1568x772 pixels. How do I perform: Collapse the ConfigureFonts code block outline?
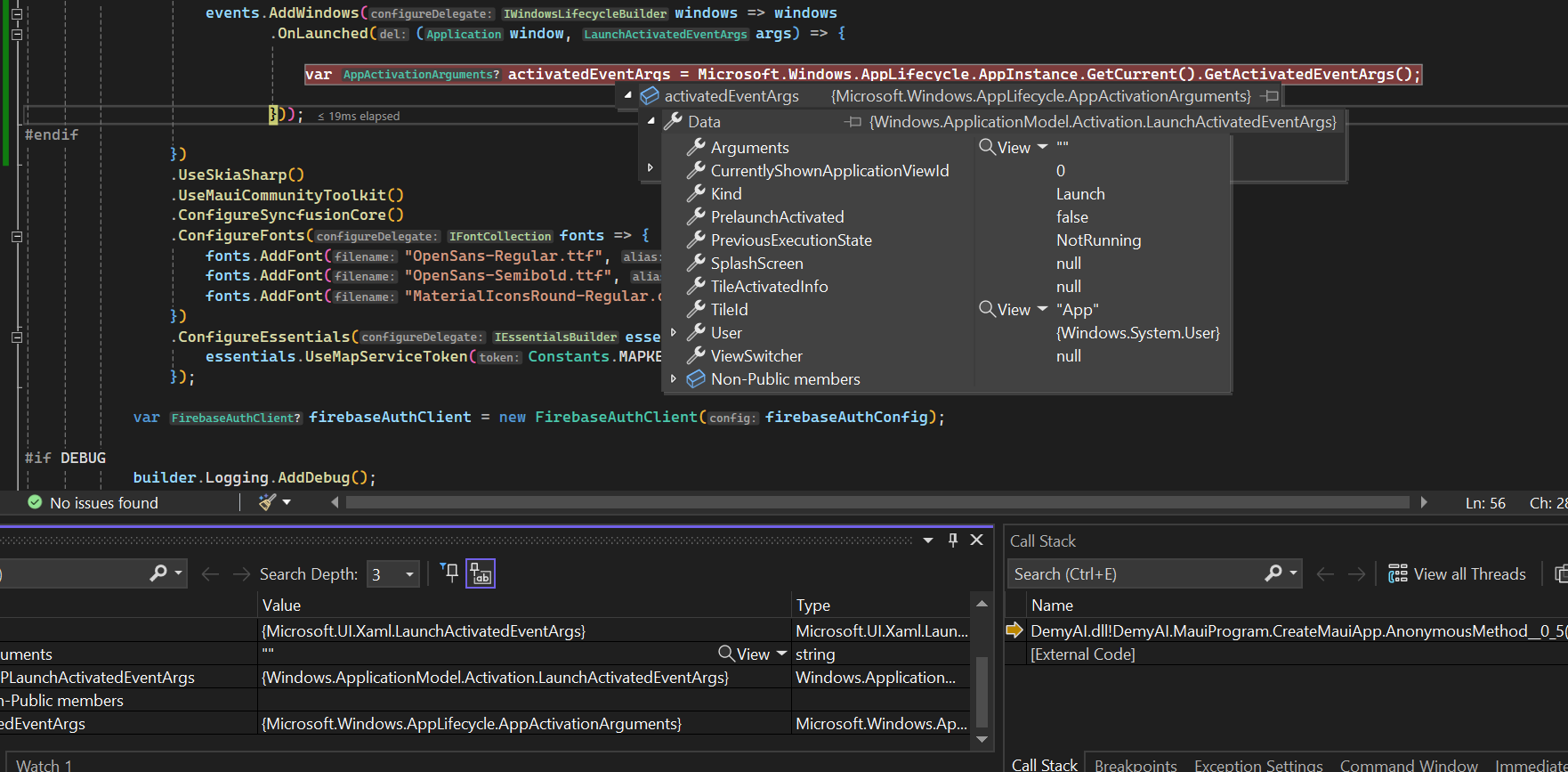click(x=16, y=237)
